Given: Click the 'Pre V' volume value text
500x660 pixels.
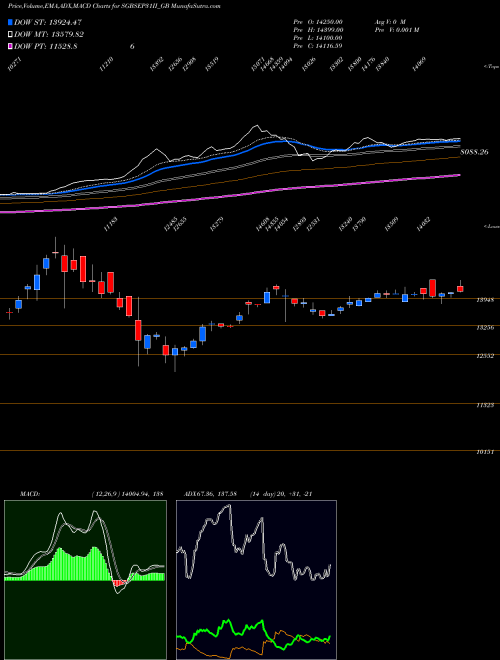Looking at the screenshot, I should (x=396, y=29).
